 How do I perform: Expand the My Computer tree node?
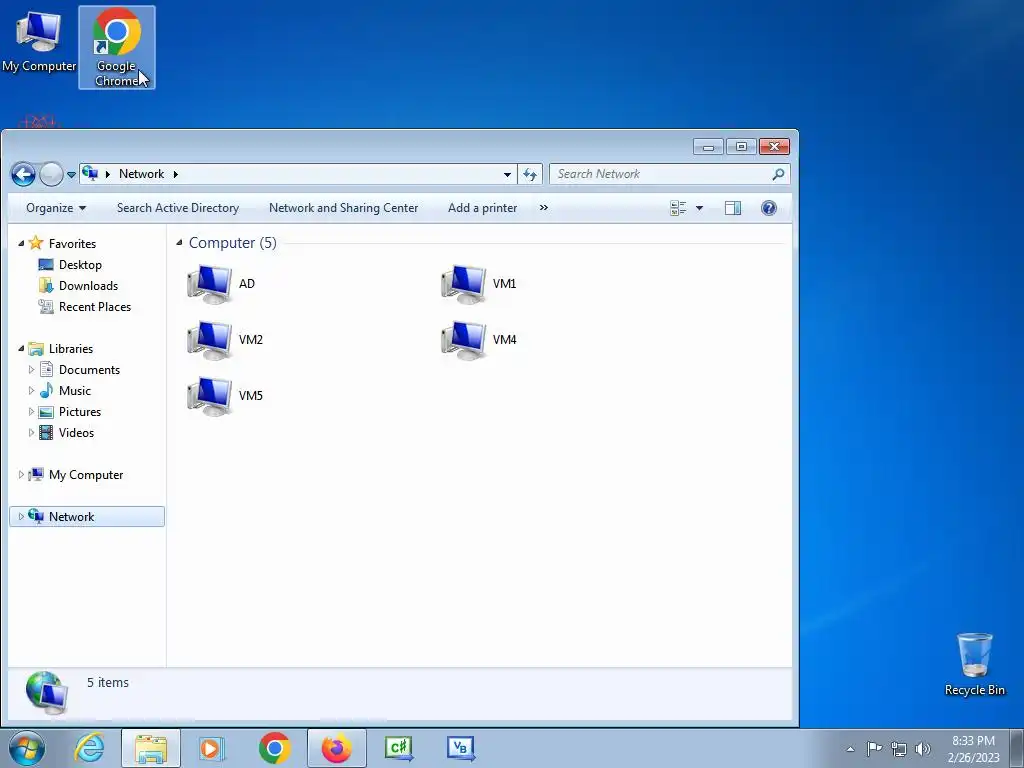point(21,475)
